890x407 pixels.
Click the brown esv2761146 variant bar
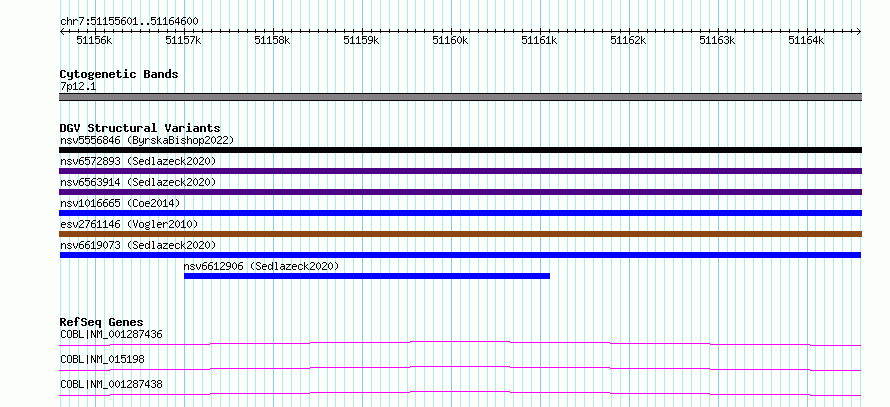click(x=460, y=234)
